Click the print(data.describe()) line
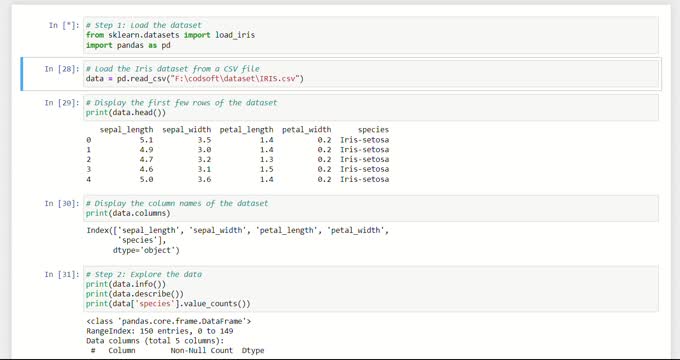The image size is (680, 360). [x=134, y=294]
